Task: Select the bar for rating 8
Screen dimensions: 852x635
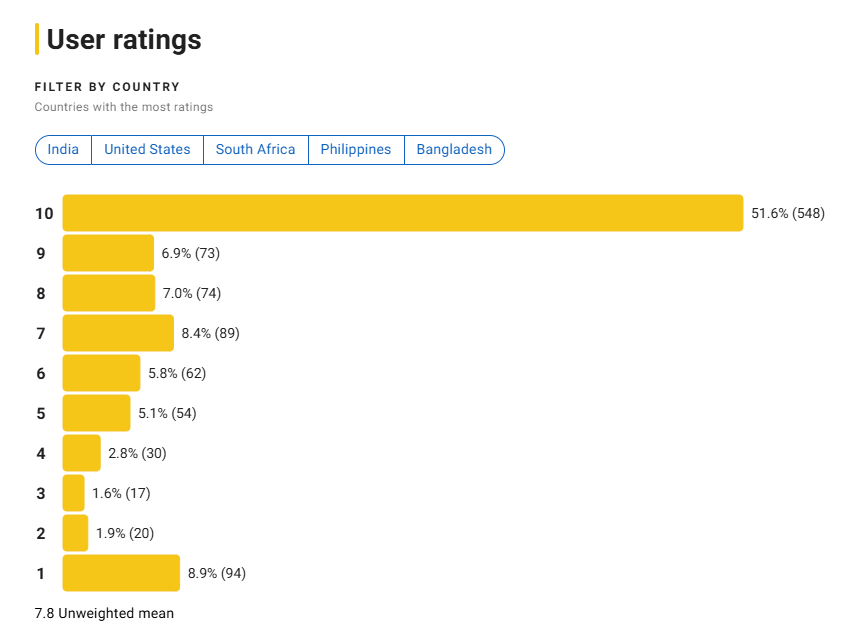Action: pos(109,293)
